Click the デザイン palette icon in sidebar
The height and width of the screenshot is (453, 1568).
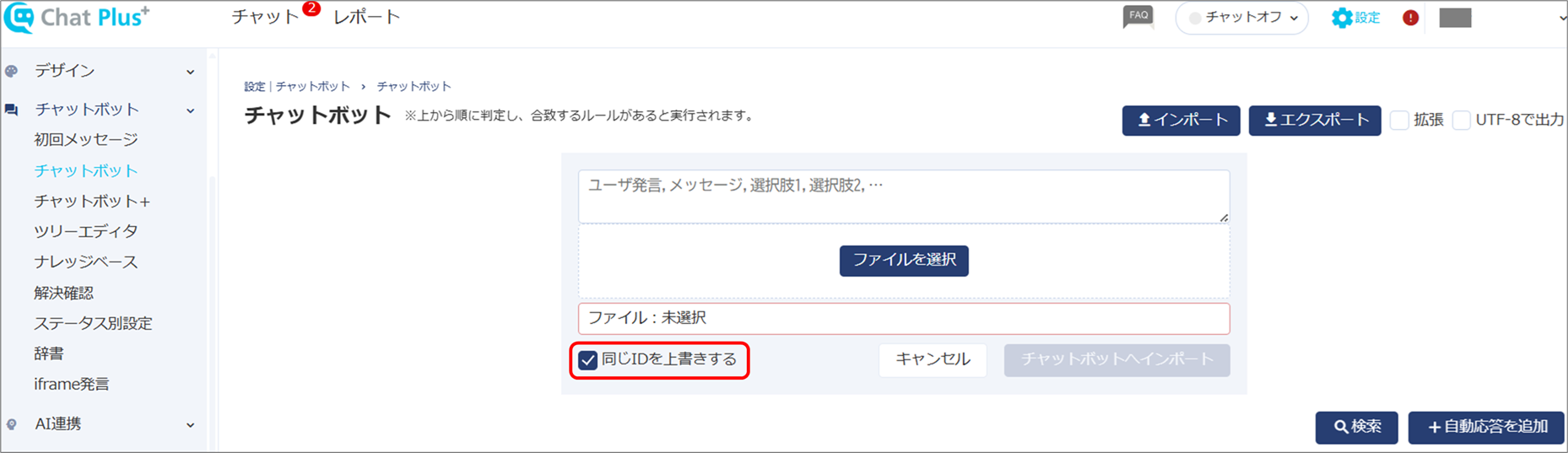12,72
